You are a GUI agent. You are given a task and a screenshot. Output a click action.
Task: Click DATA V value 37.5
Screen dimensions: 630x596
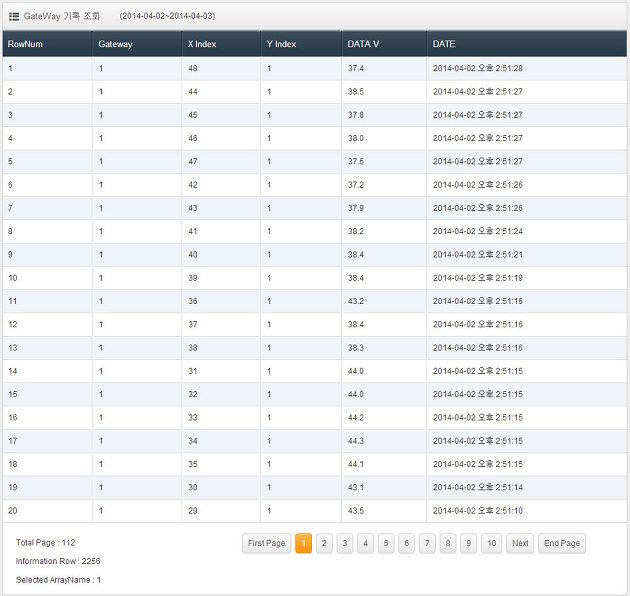356,162
